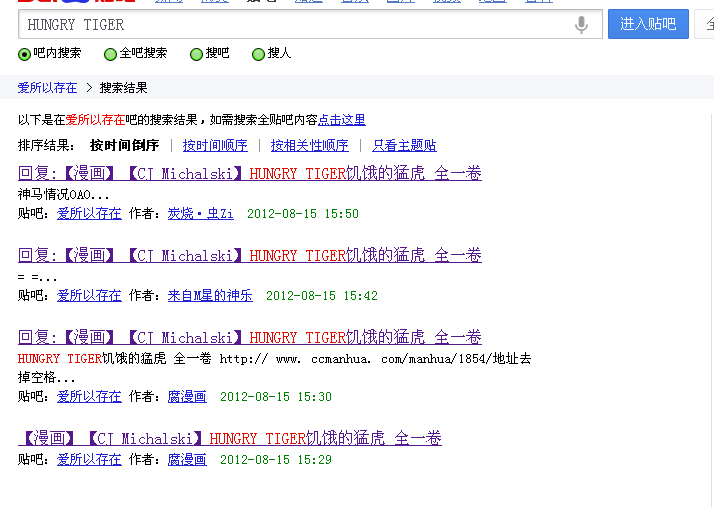714x507 pixels.
Task: Open 爱所以存在 tieba link on 15:42 result
Action: pyautogui.click(x=89, y=295)
